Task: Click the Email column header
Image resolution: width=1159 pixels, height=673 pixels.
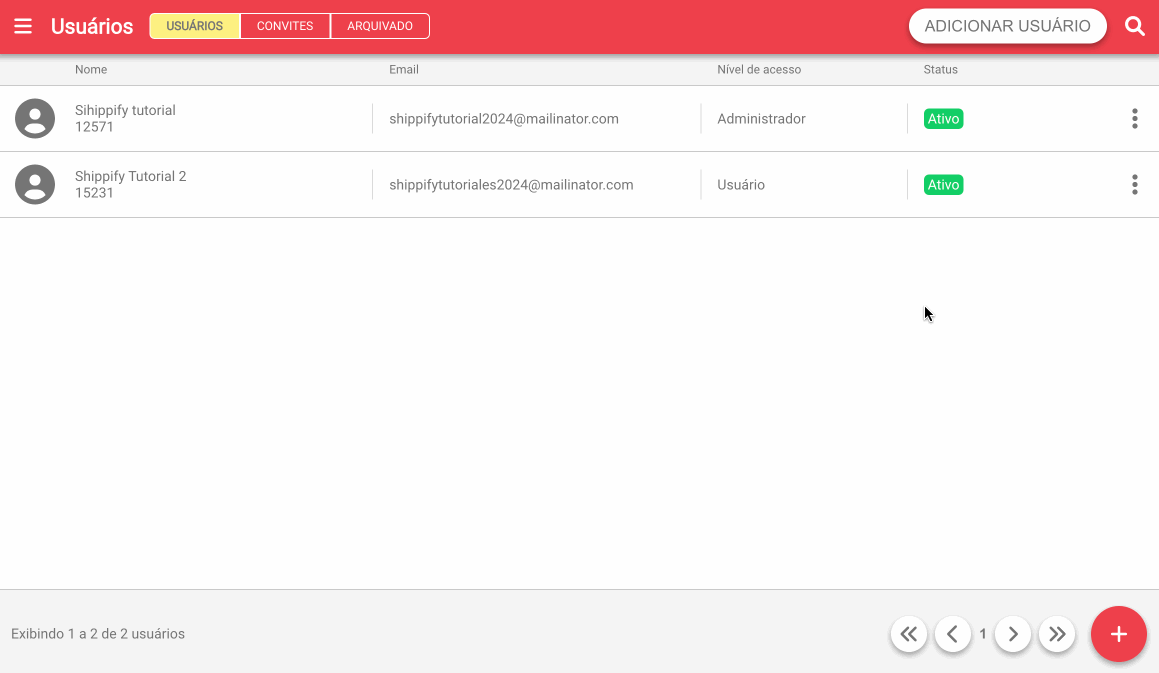Action: click(404, 70)
